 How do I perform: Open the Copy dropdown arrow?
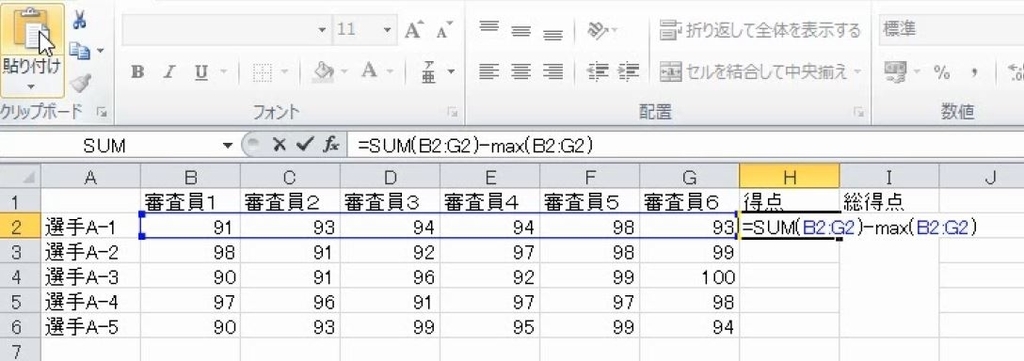pos(100,50)
